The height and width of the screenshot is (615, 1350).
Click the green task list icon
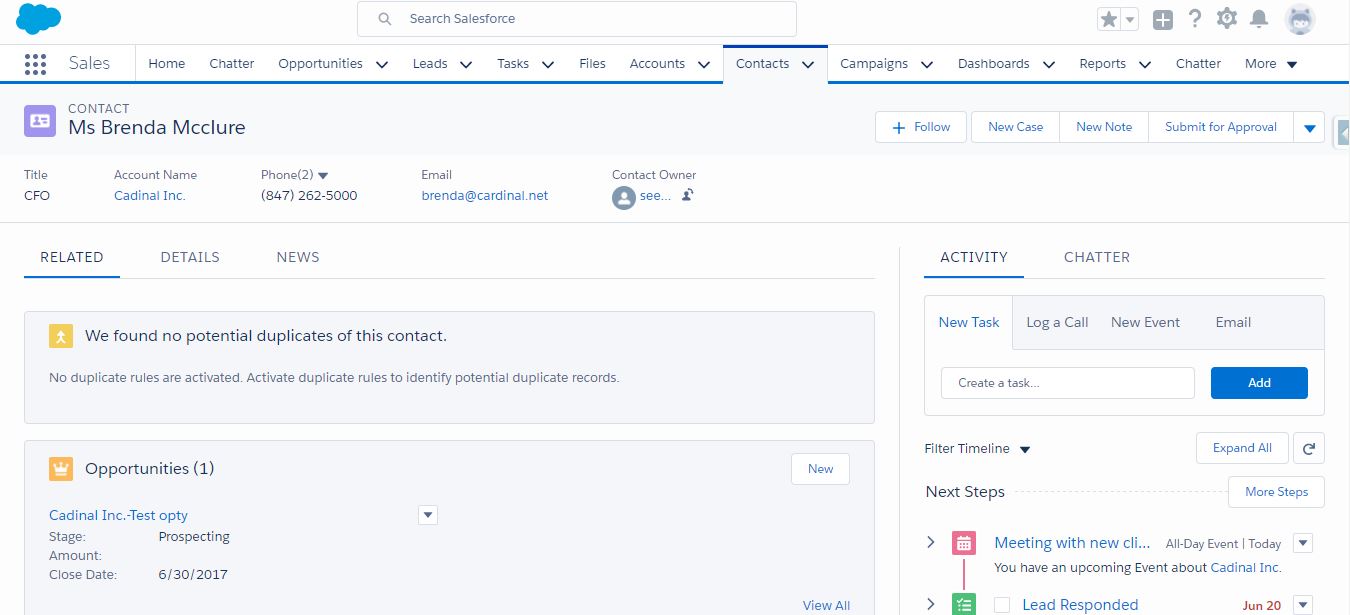tap(964, 604)
